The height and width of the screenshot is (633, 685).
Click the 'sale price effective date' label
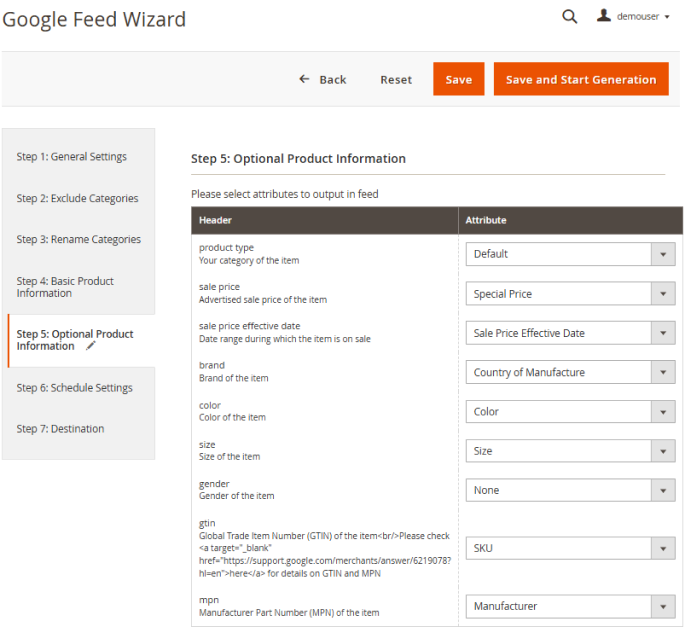pyautogui.click(x=249, y=326)
